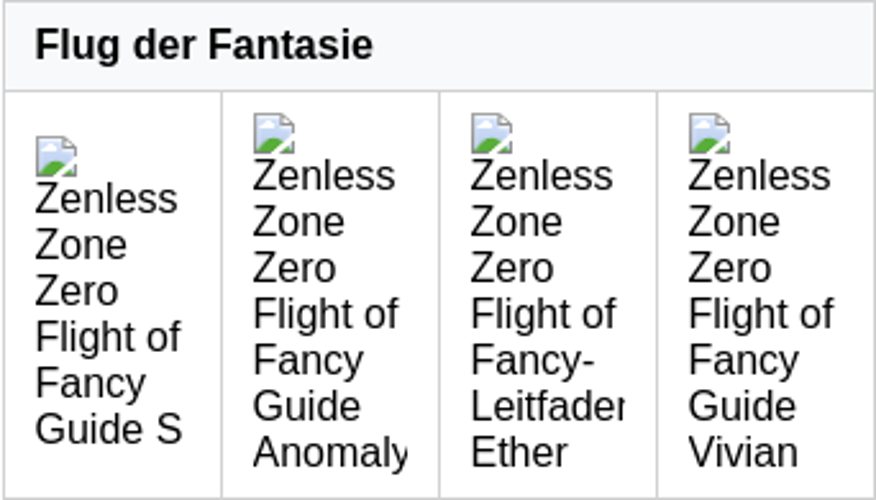Click the Leitfaden text in third cell
Image resolution: width=876 pixels, height=500 pixels.
pos(548,406)
